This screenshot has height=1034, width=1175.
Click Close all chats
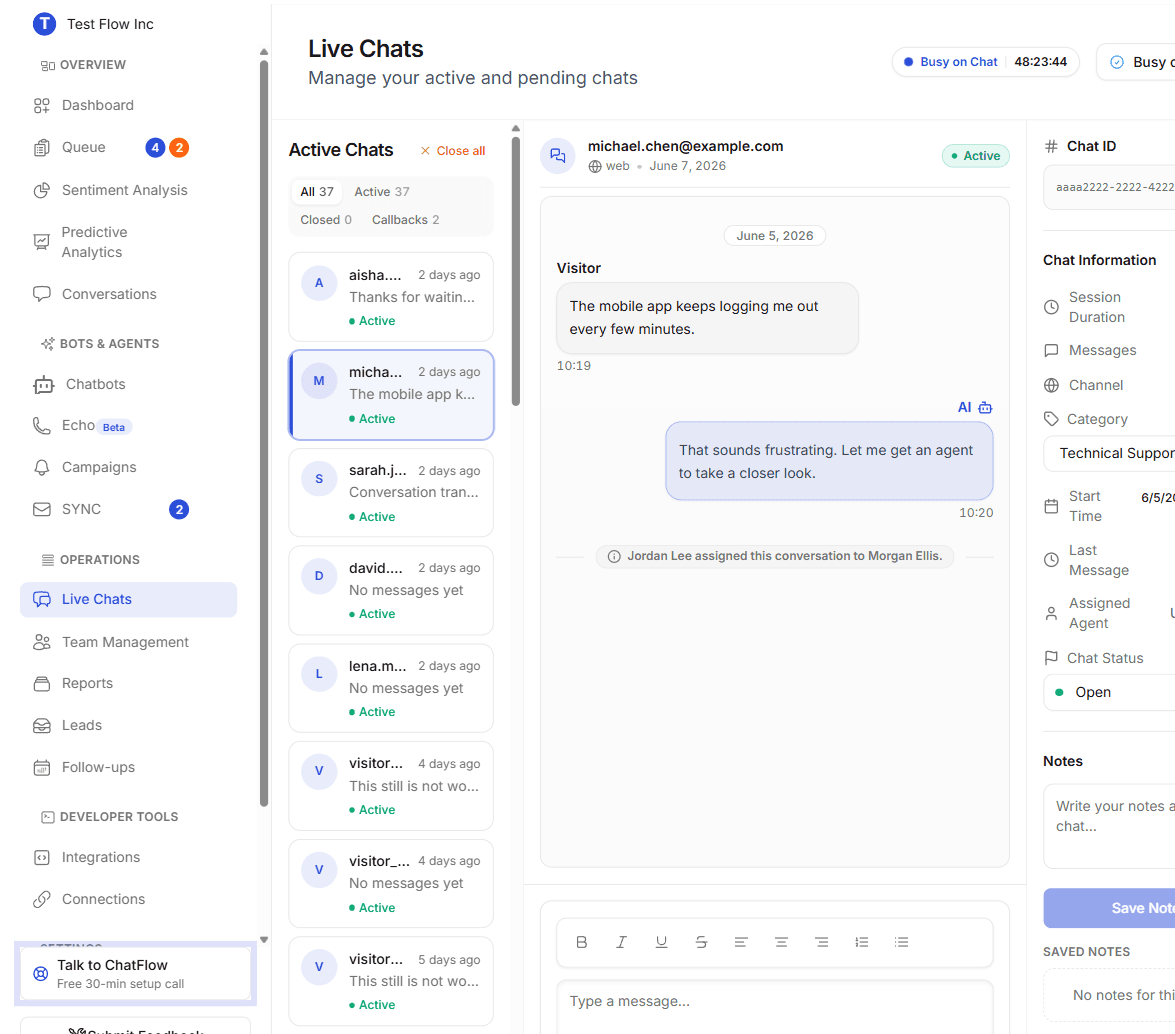click(453, 151)
